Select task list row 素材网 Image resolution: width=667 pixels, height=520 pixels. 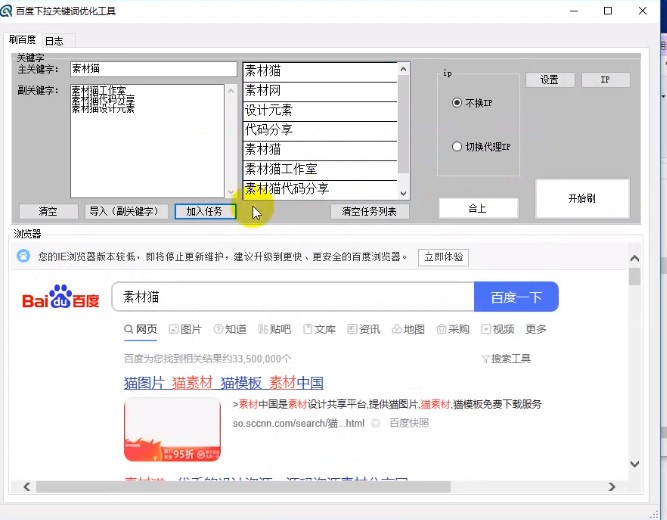320,91
